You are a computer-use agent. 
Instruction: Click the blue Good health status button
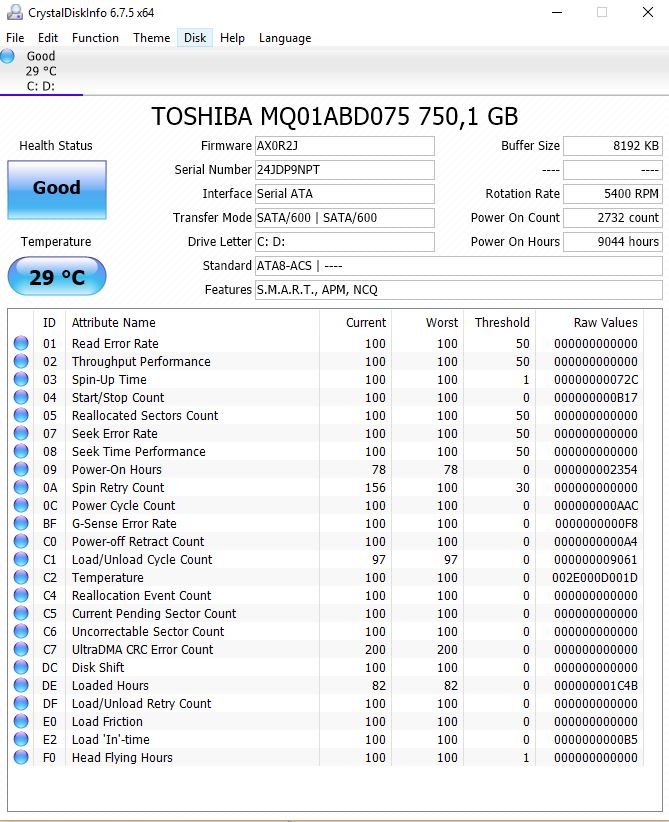tap(57, 189)
